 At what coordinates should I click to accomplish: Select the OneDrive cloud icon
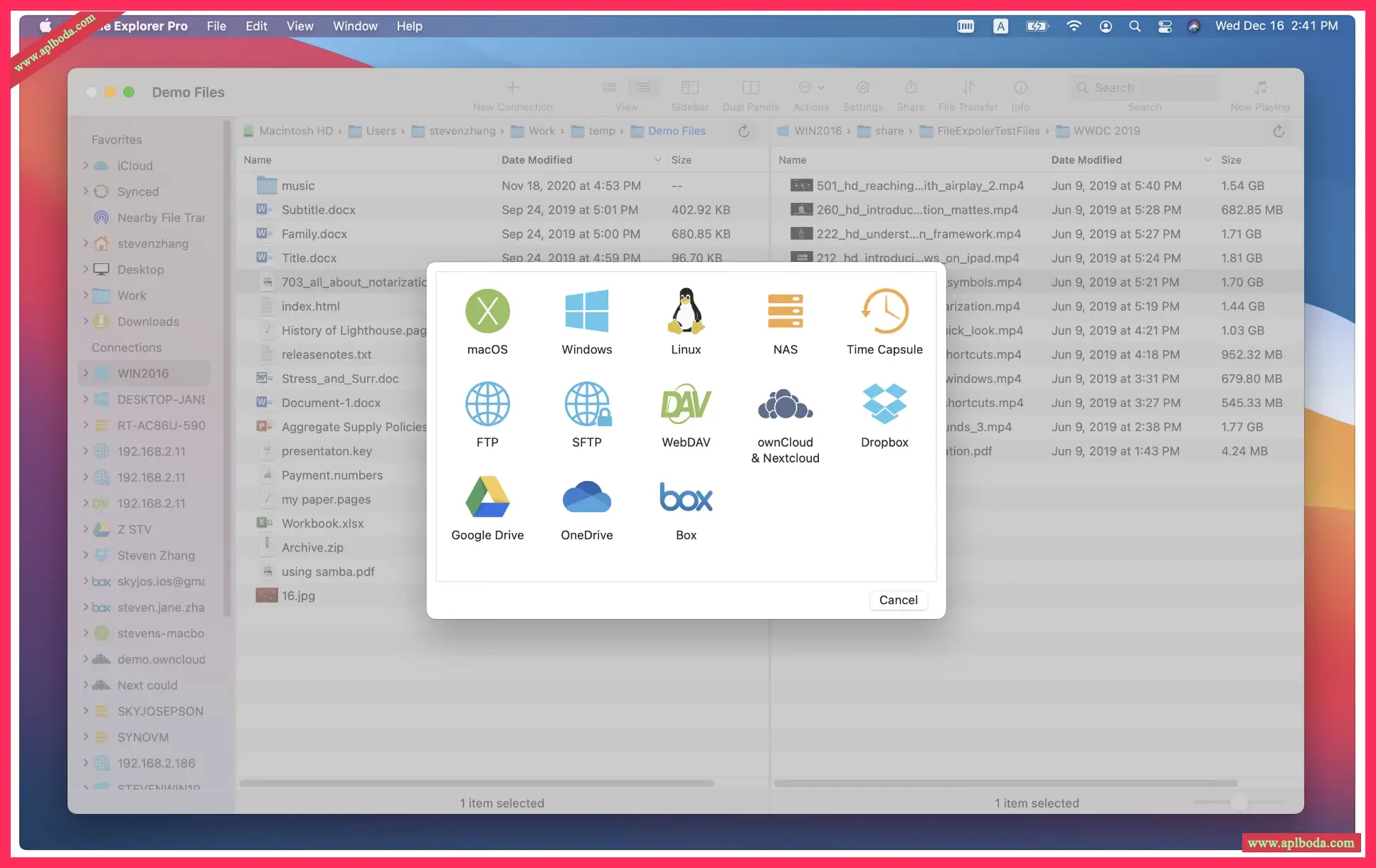[587, 497]
